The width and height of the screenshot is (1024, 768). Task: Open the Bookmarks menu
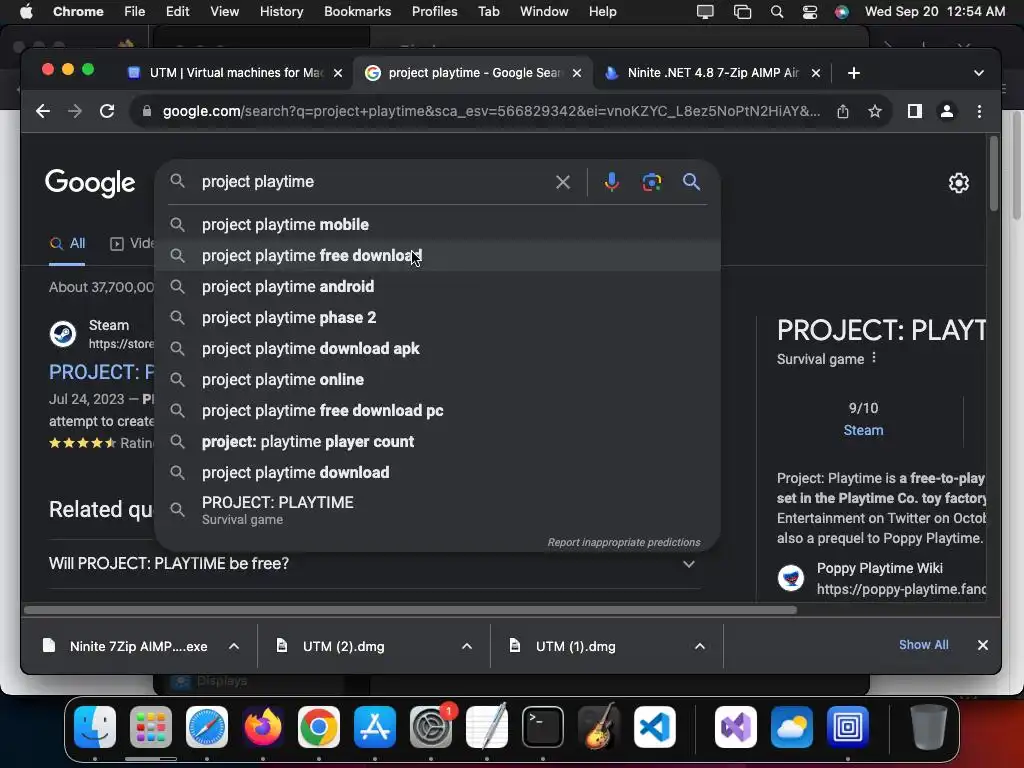[357, 12]
